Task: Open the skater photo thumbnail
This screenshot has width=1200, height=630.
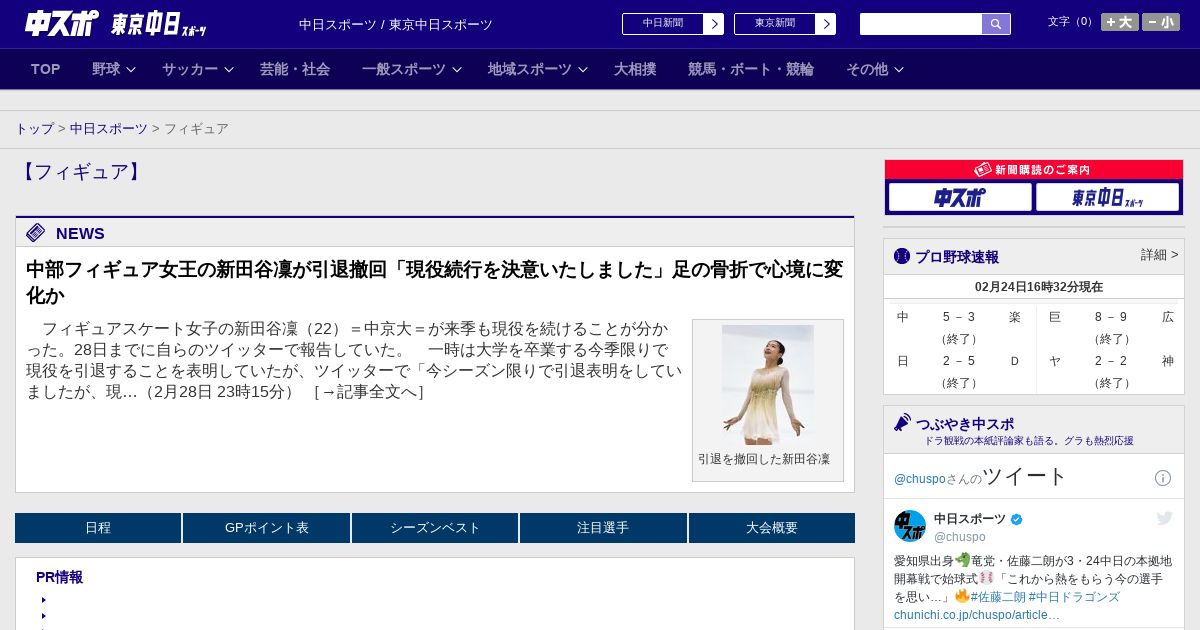Action: coord(768,385)
